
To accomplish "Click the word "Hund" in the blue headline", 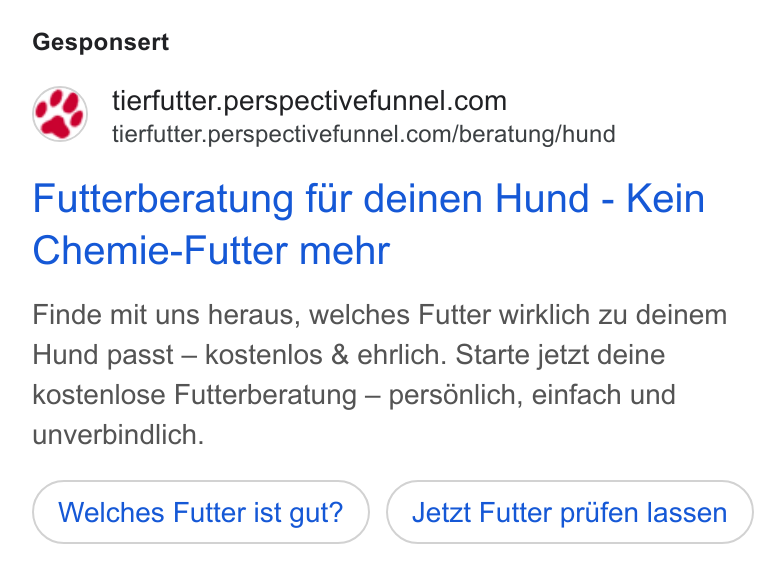I will coord(542,198).
